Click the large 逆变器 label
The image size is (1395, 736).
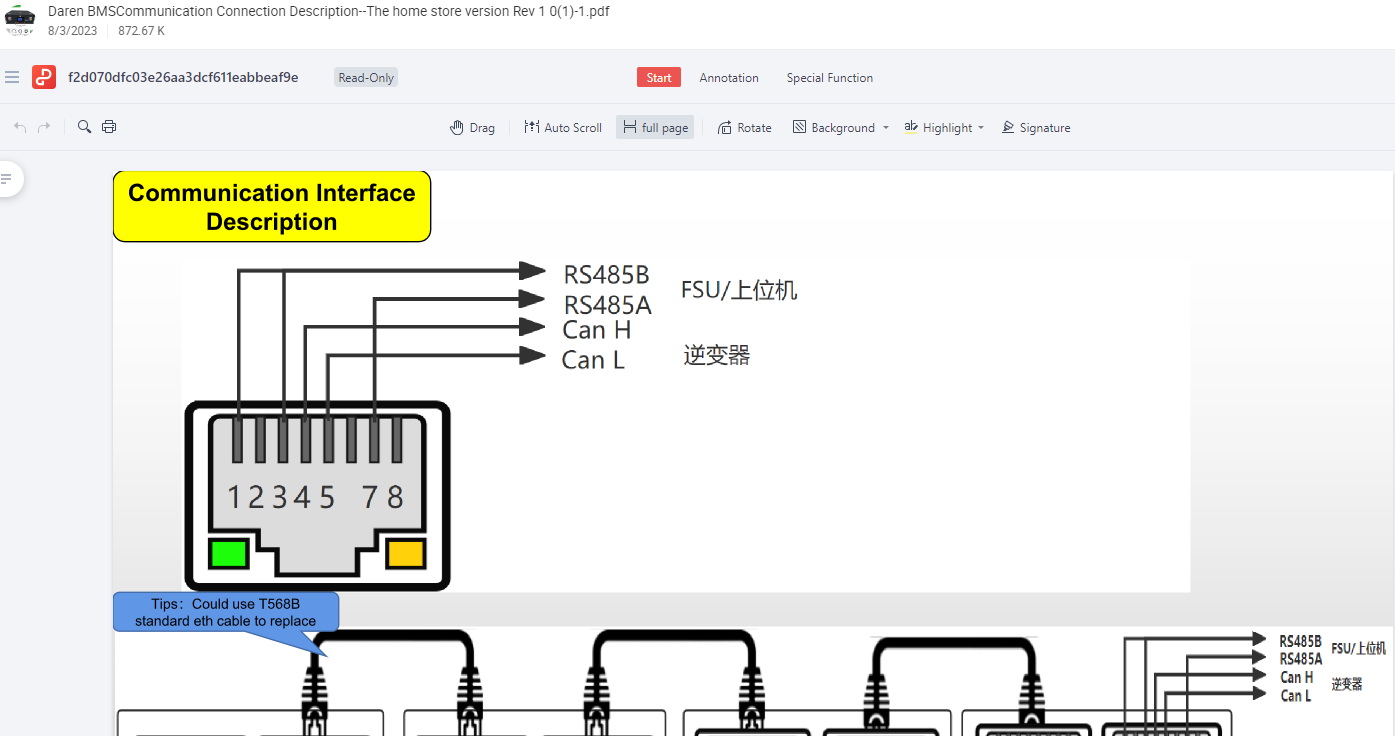point(717,355)
